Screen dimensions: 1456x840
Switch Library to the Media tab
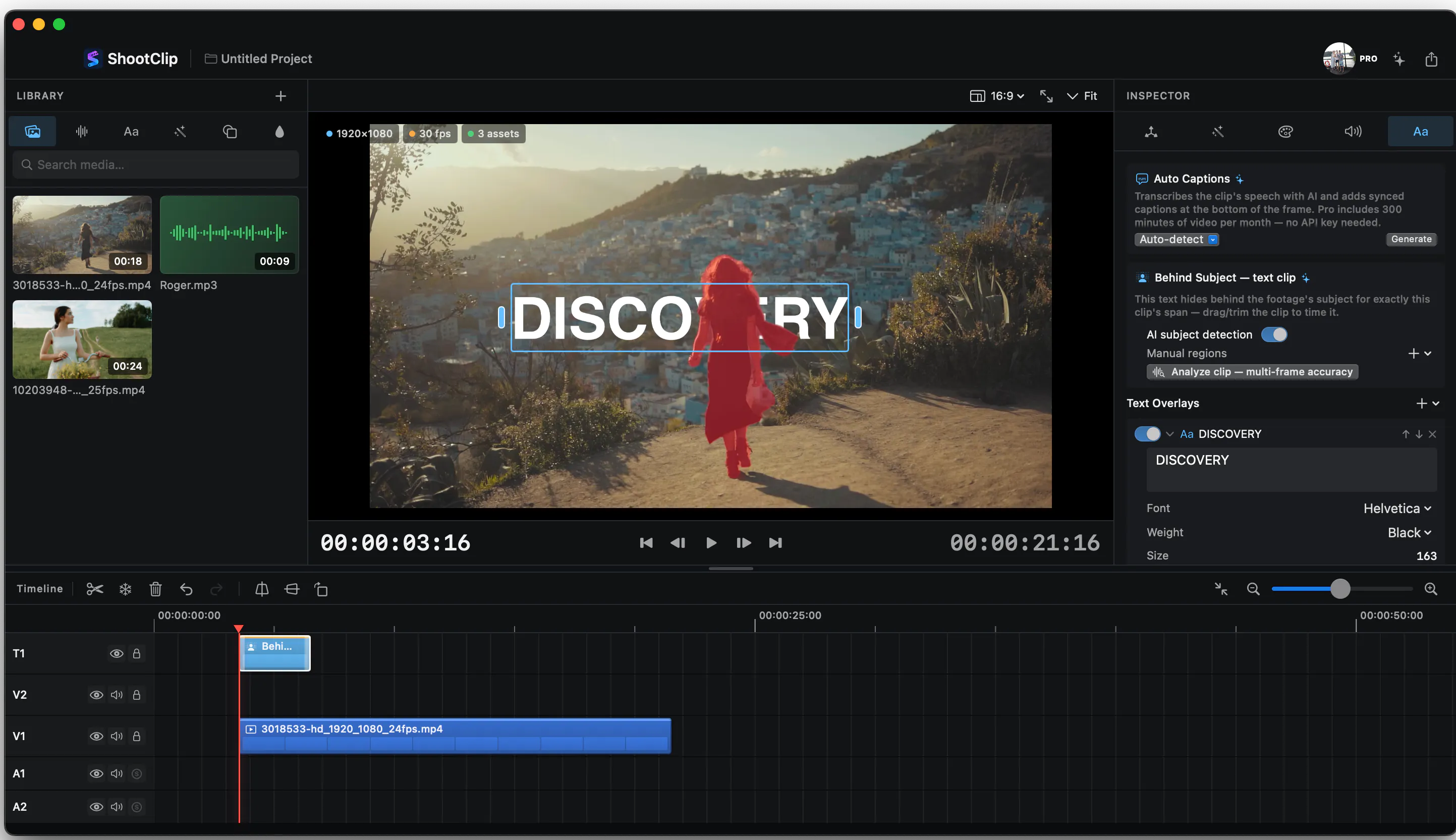coord(32,132)
